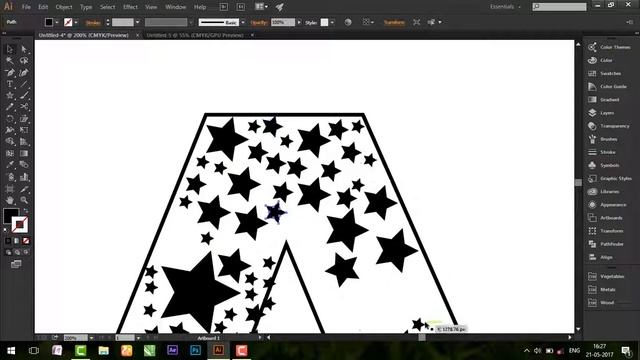Viewport: 640px width, 360px height.
Task: Open the Metals swatch library panel
Action: coord(608,289)
